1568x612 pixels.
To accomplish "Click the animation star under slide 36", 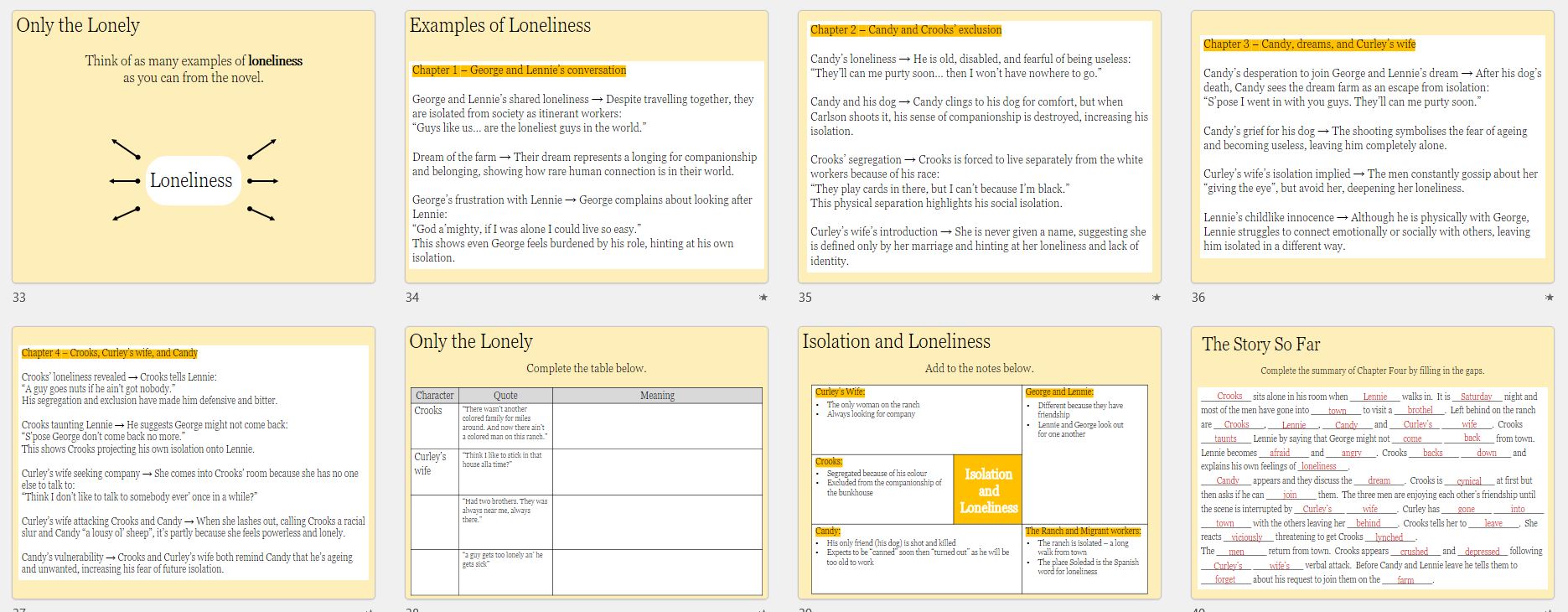I will point(1549,298).
